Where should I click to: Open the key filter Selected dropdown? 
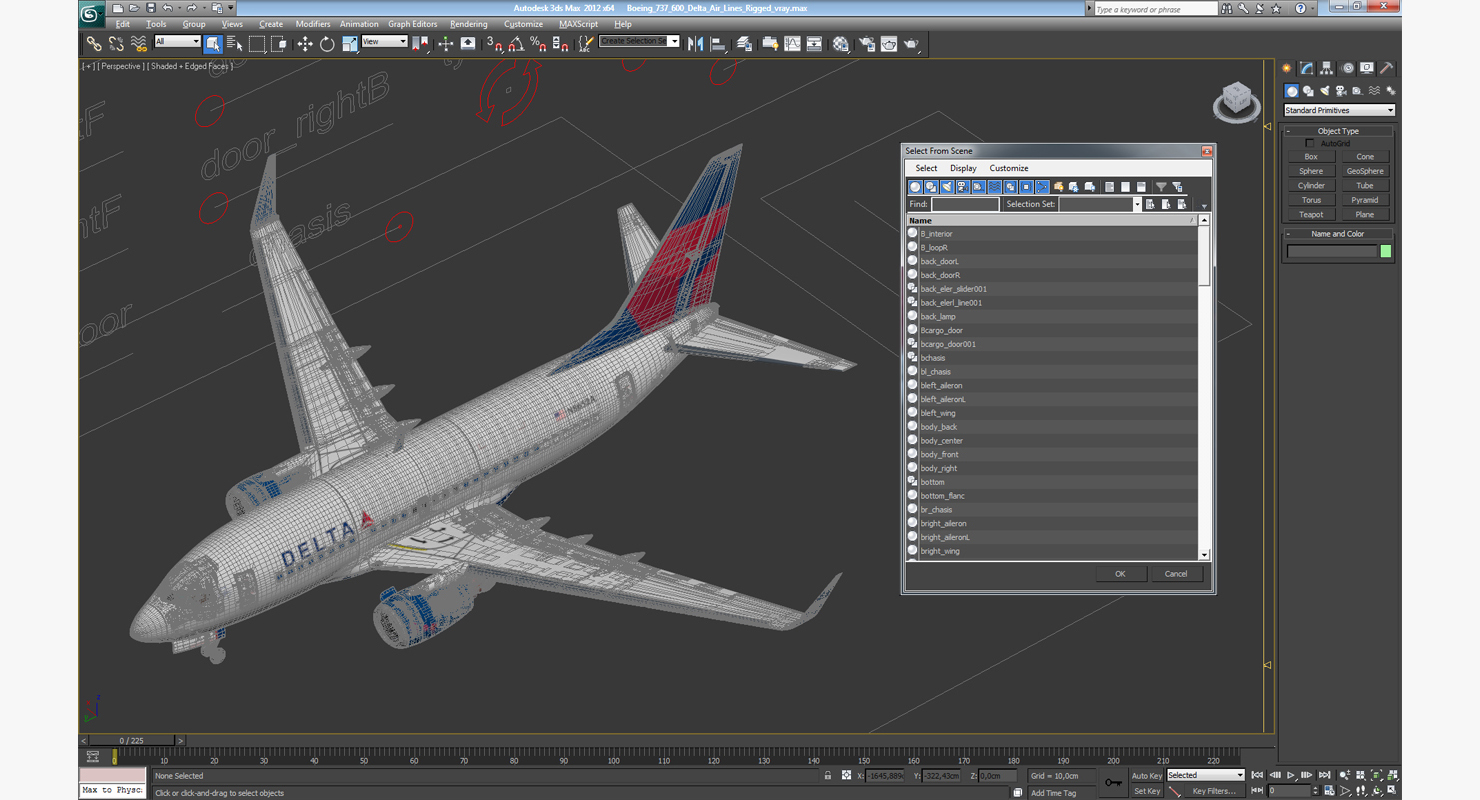[1206, 775]
